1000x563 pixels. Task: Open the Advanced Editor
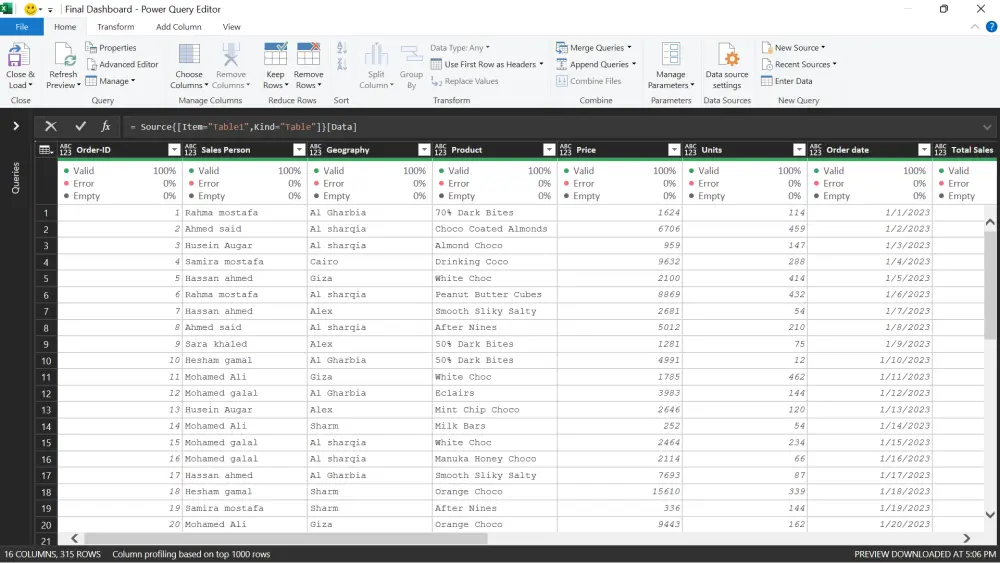[122, 64]
